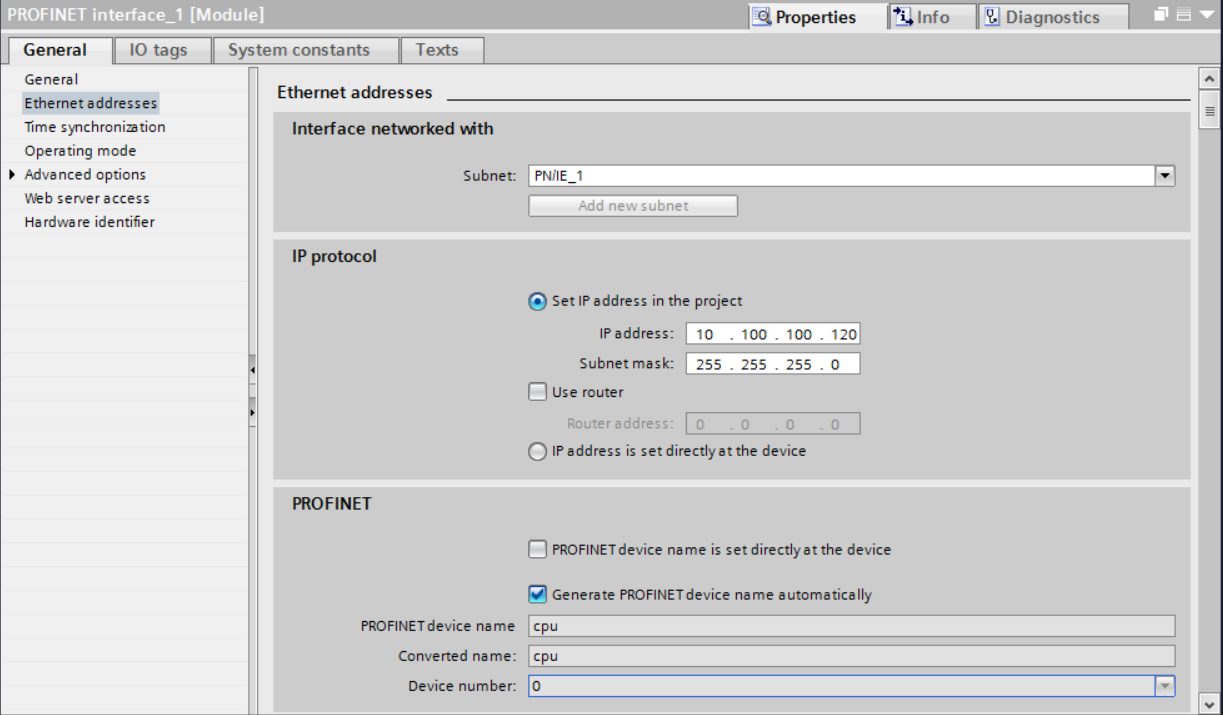Select 'IP address is set directly at the device'
Screen dimensions: 1223x715
537,451
